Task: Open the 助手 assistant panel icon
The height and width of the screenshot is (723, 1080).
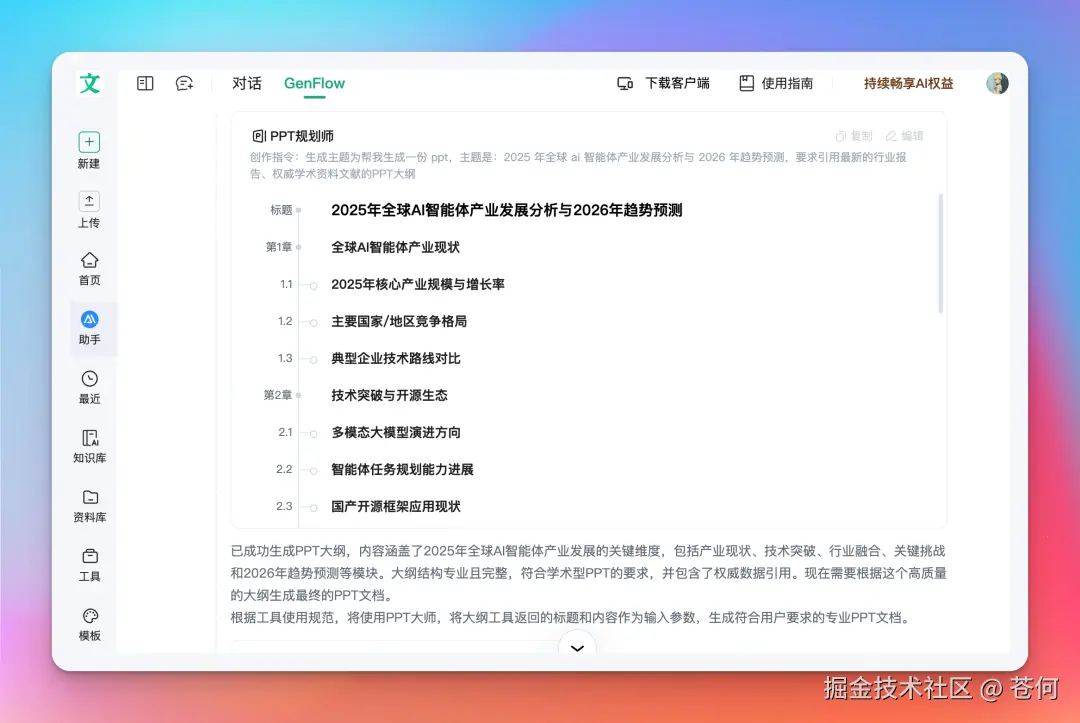Action: click(89, 320)
